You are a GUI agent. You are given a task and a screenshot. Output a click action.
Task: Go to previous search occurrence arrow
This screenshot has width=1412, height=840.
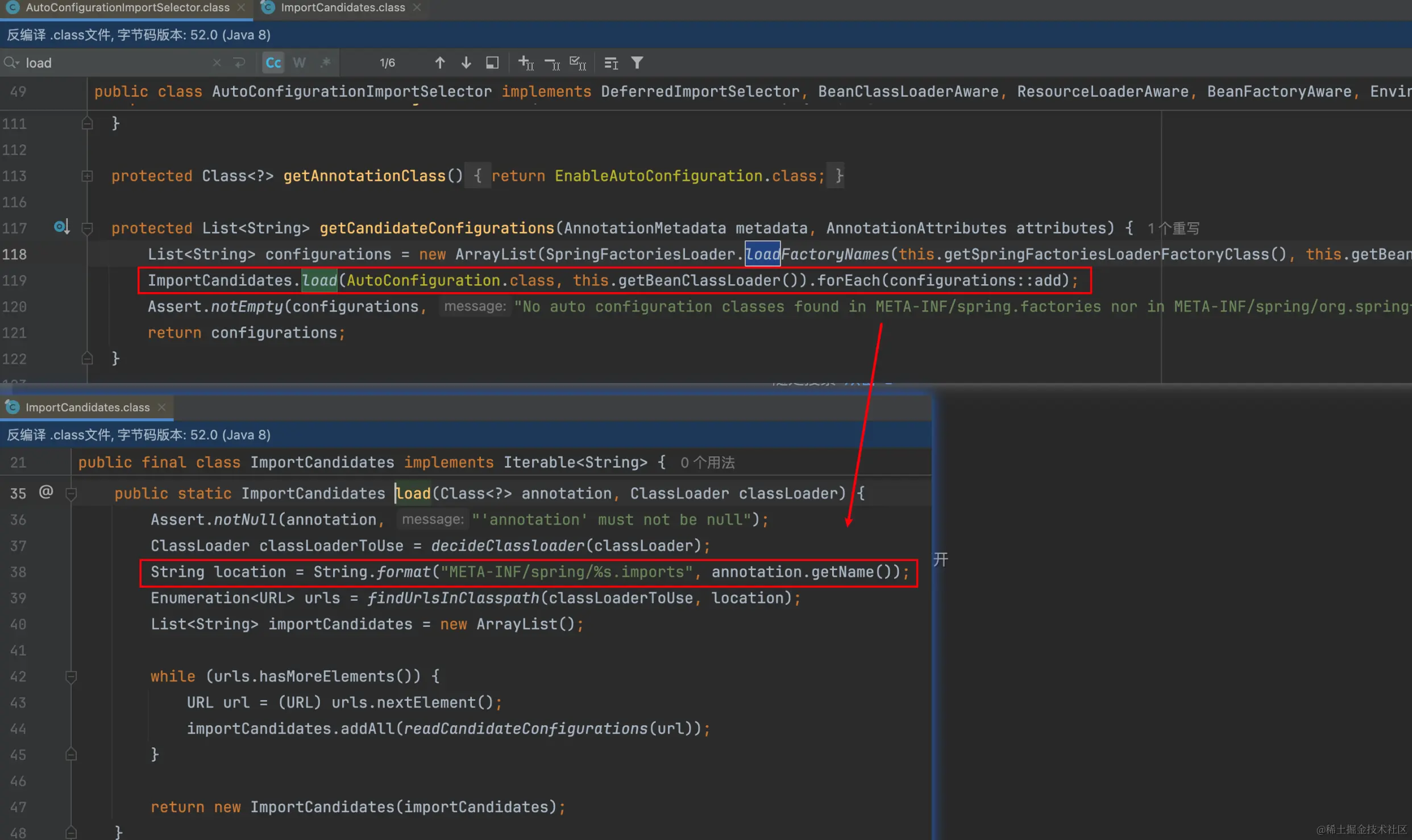pos(439,63)
